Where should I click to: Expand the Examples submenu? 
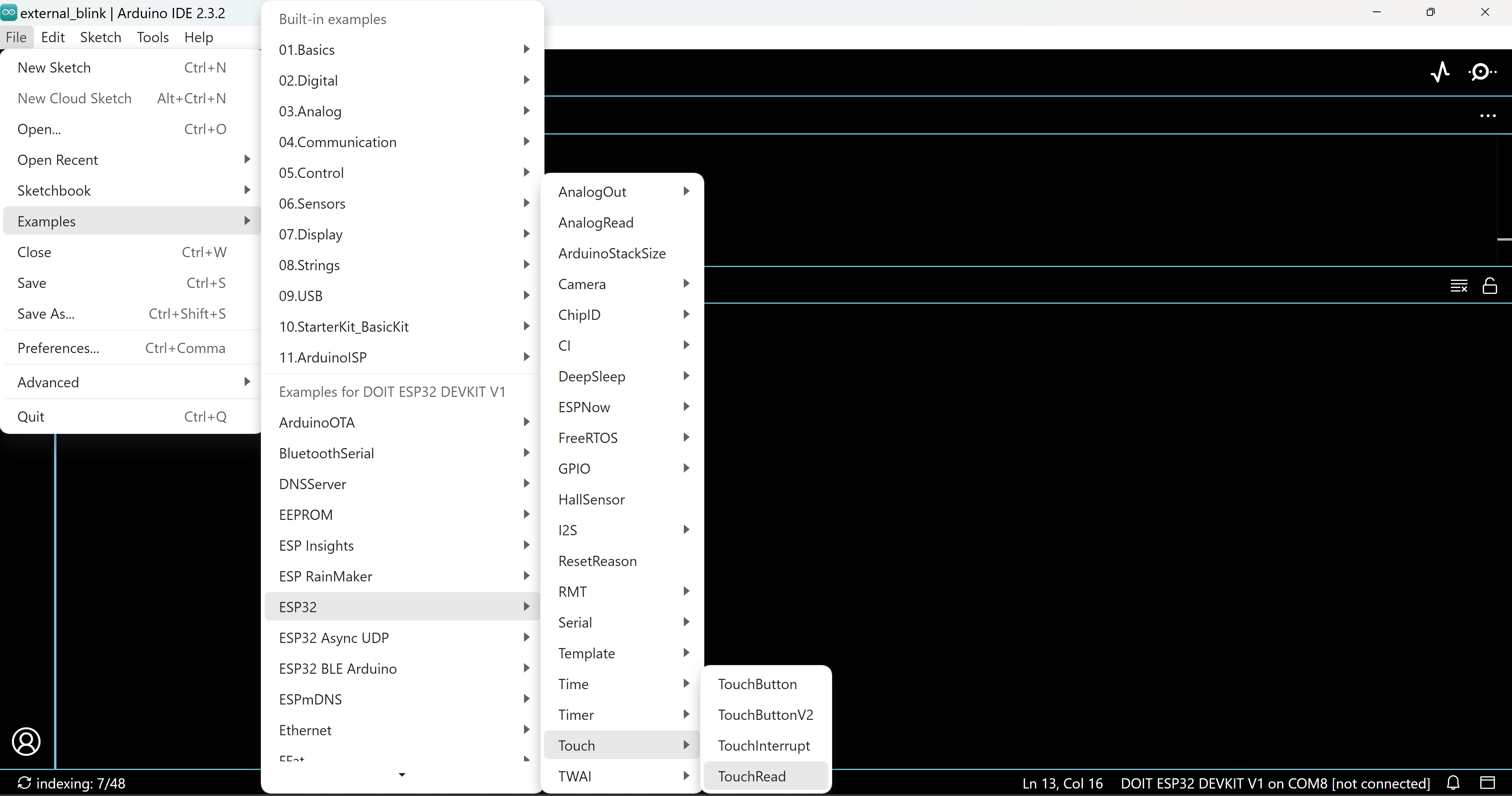coord(132,221)
